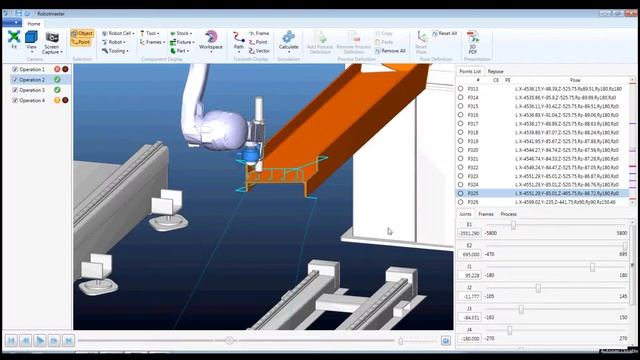
Task: Expand the Robot Cell dropdown
Action: (x=118, y=33)
